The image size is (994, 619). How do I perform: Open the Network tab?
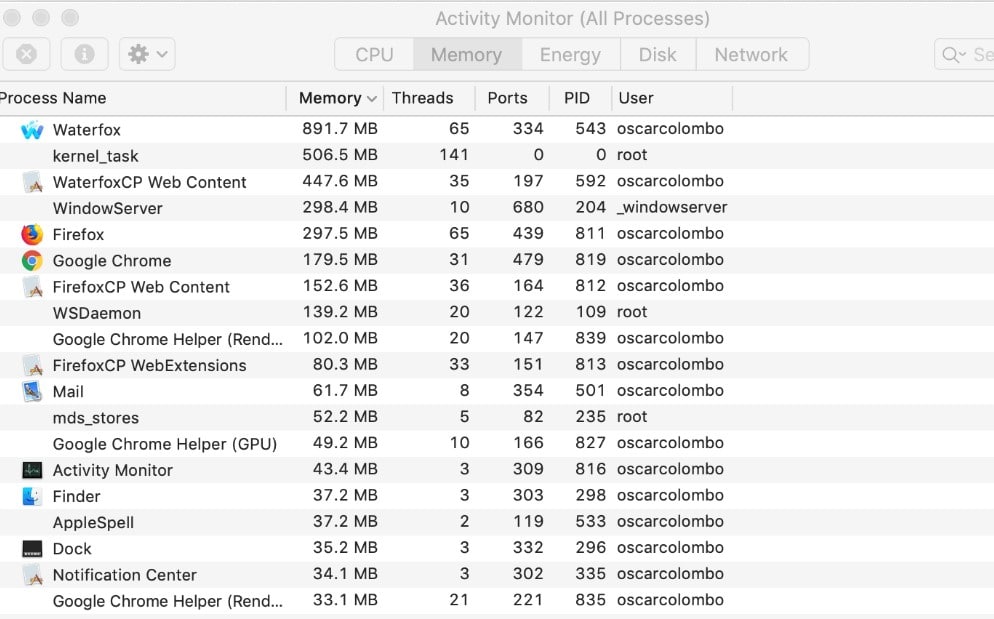(752, 54)
